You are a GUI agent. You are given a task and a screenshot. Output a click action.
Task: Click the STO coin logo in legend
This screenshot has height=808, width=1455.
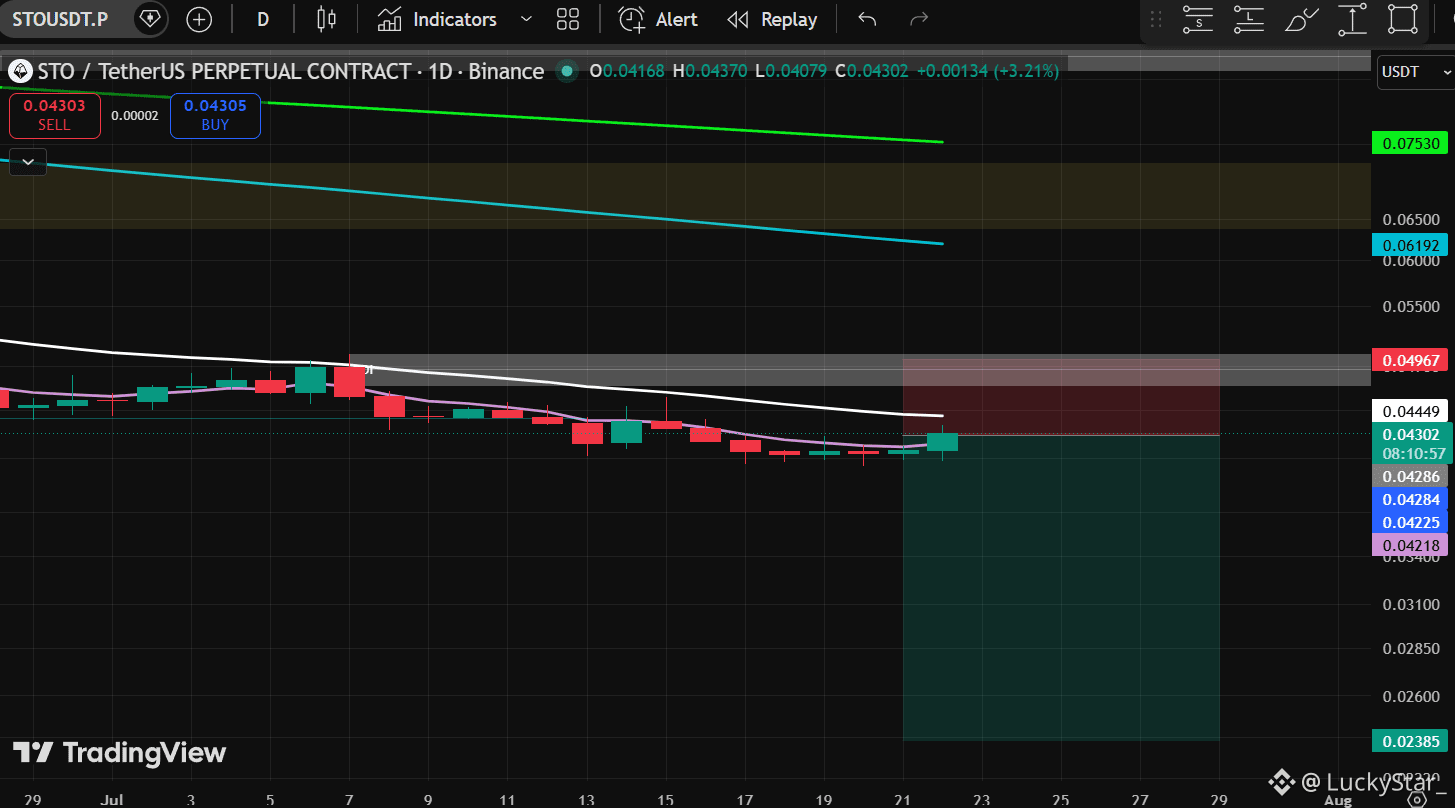point(20,71)
